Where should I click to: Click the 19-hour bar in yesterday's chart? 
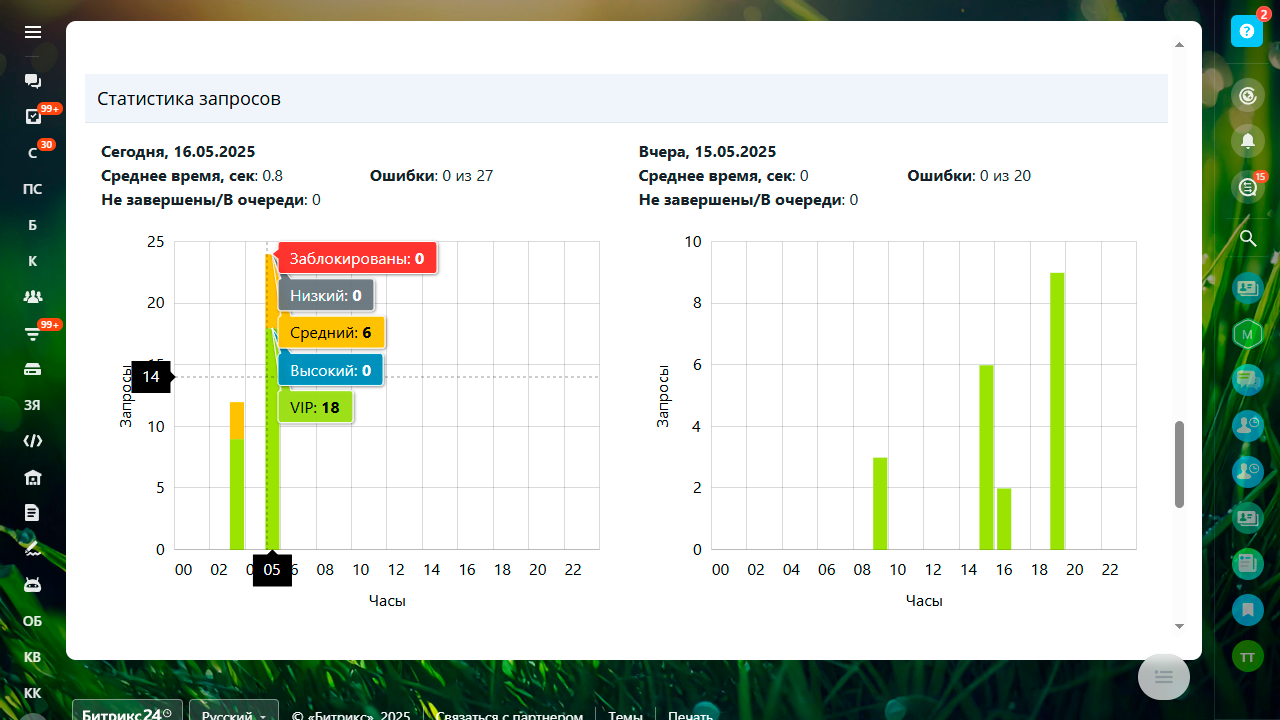tap(1057, 411)
